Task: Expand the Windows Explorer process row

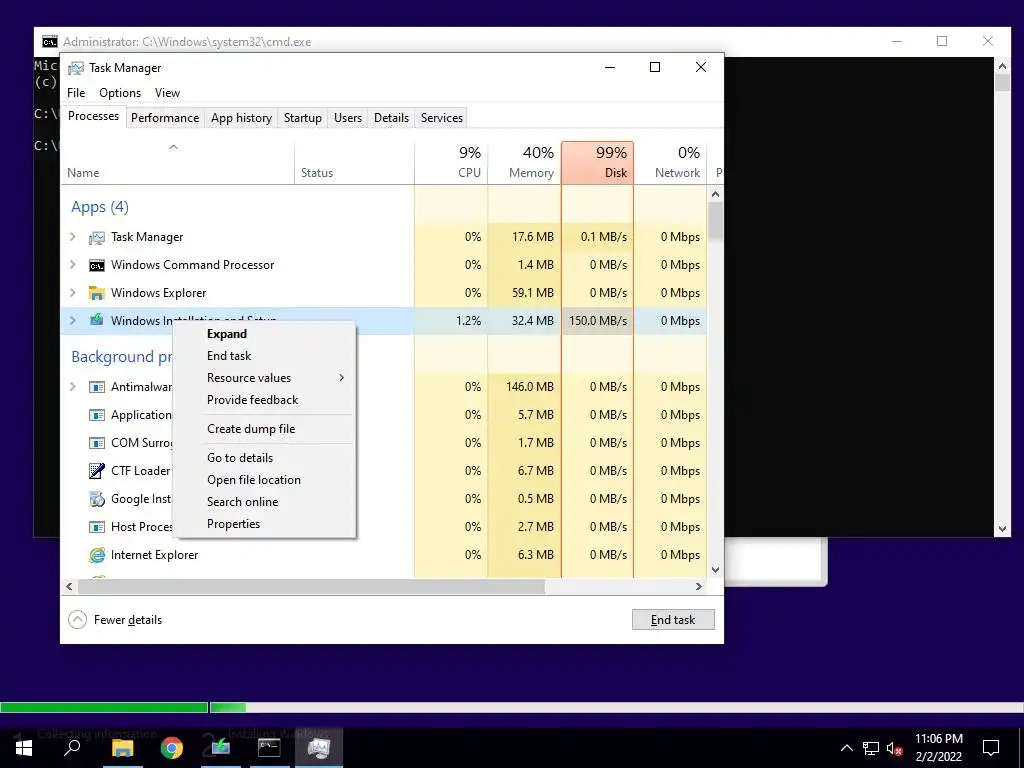Action: [73, 293]
